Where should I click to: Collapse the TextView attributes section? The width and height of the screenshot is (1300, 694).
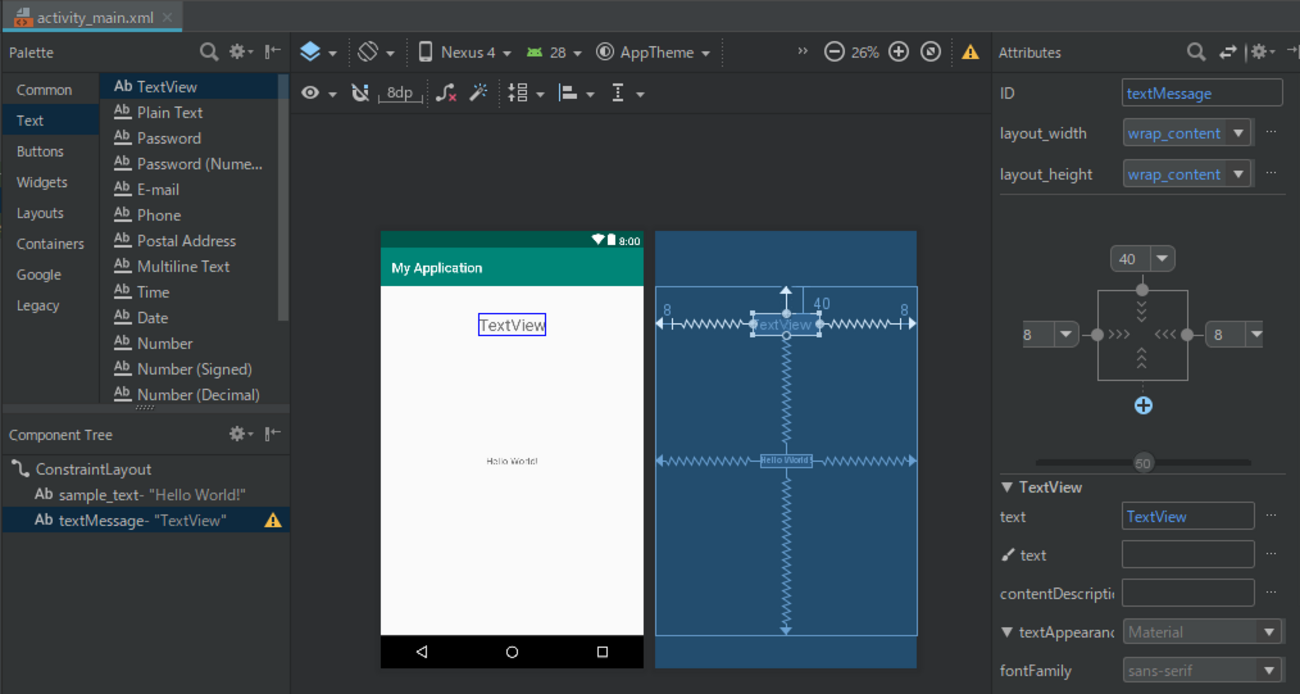pos(1007,487)
